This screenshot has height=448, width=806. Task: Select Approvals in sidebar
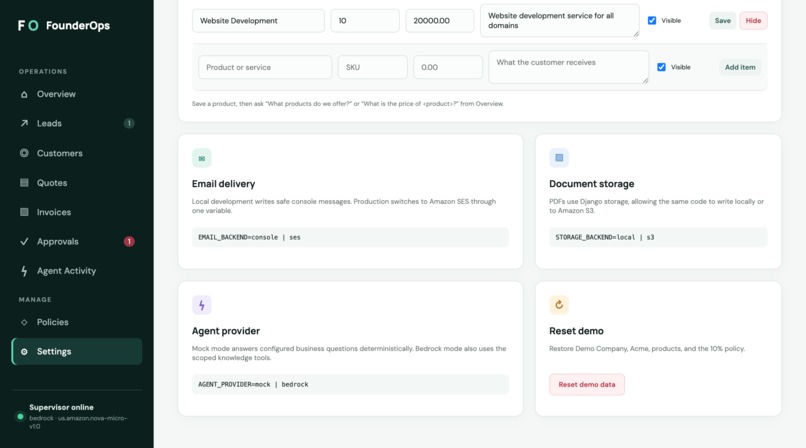coord(77,241)
